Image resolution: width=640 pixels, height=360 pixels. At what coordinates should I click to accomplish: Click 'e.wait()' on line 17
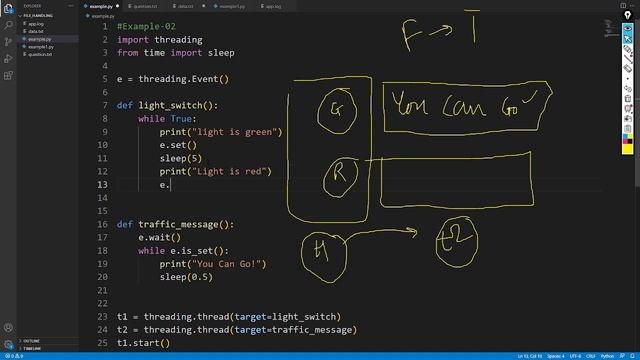coord(159,238)
